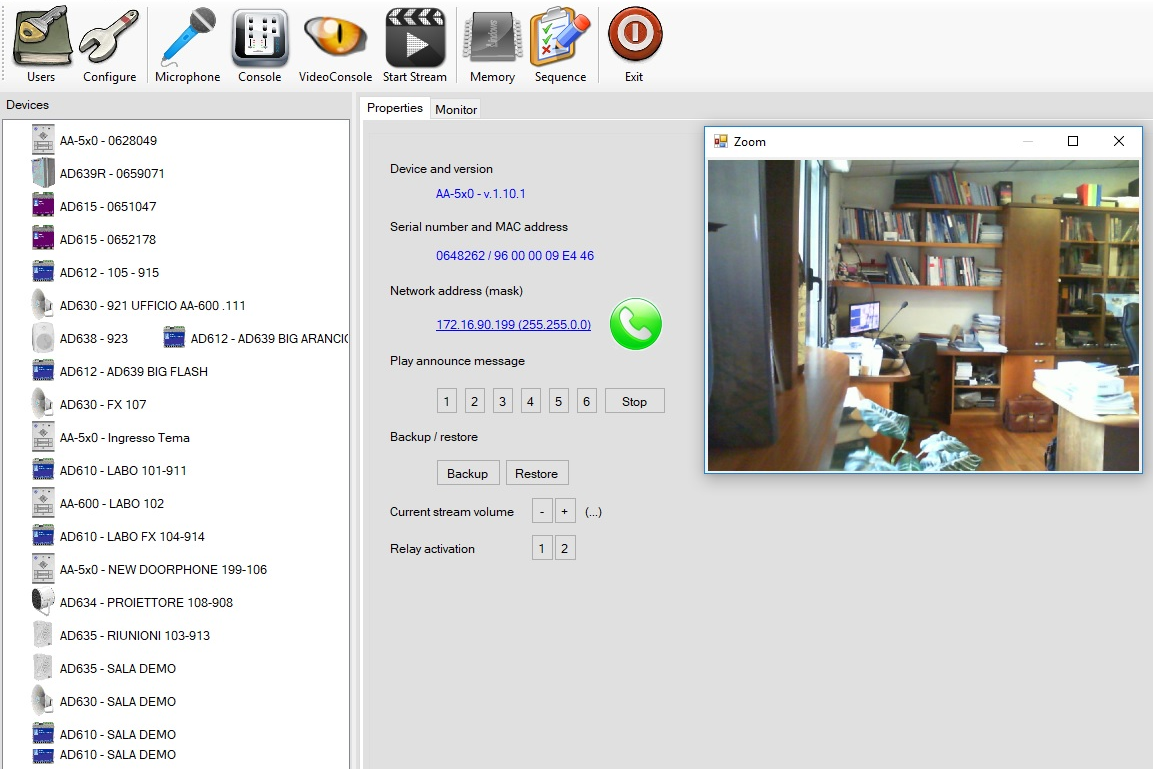The image size is (1153, 769).
Task: Play announce message 4
Action: click(x=530, y=401)
